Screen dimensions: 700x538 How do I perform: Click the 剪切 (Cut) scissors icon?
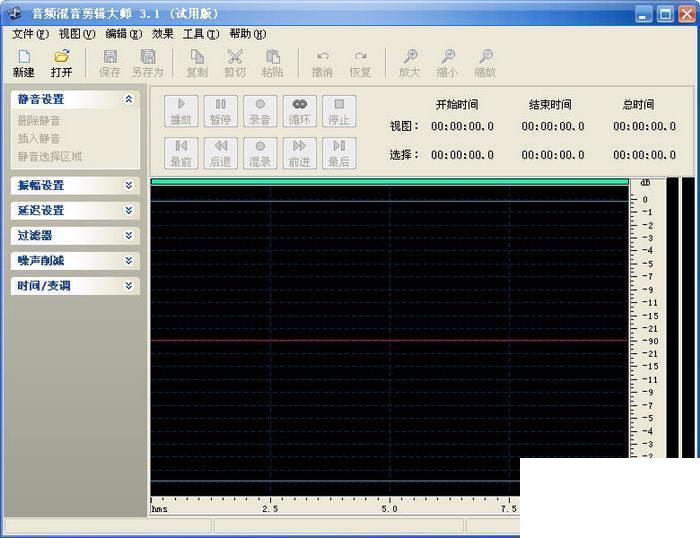(235, 63)
